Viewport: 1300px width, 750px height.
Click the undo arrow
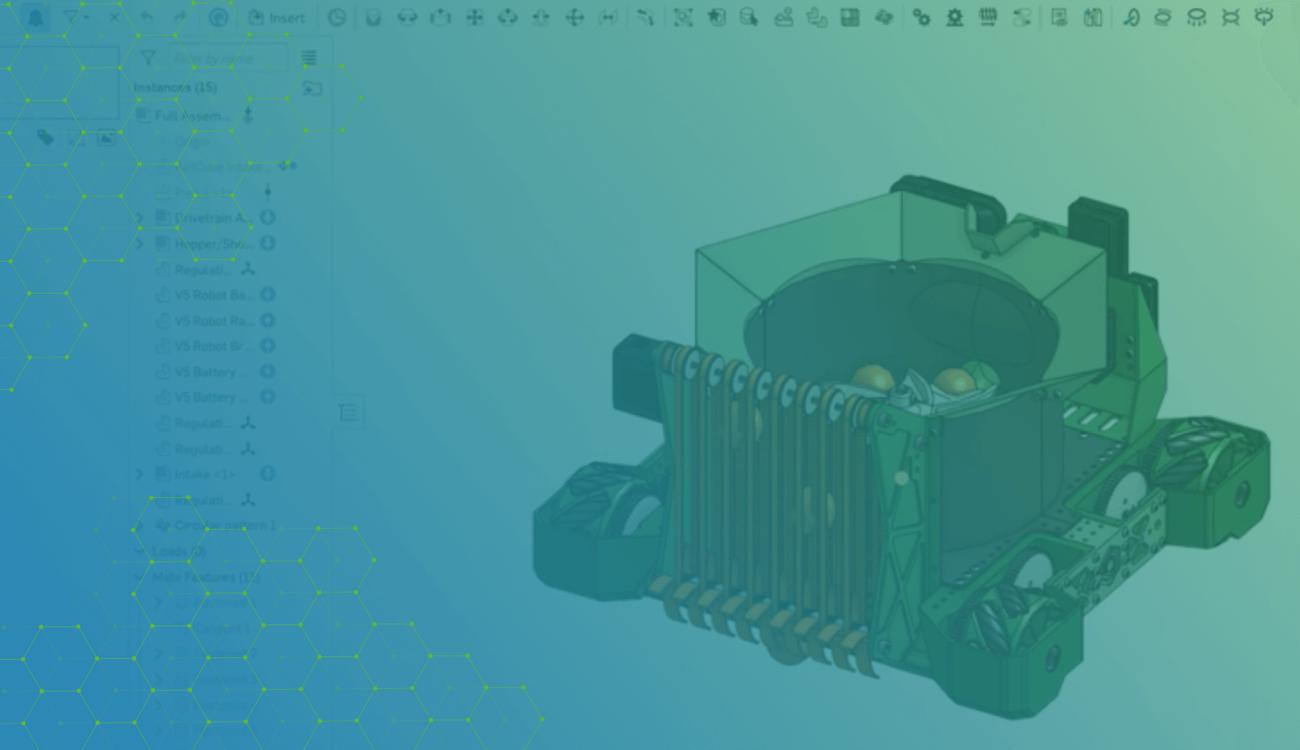coord(148,17)
